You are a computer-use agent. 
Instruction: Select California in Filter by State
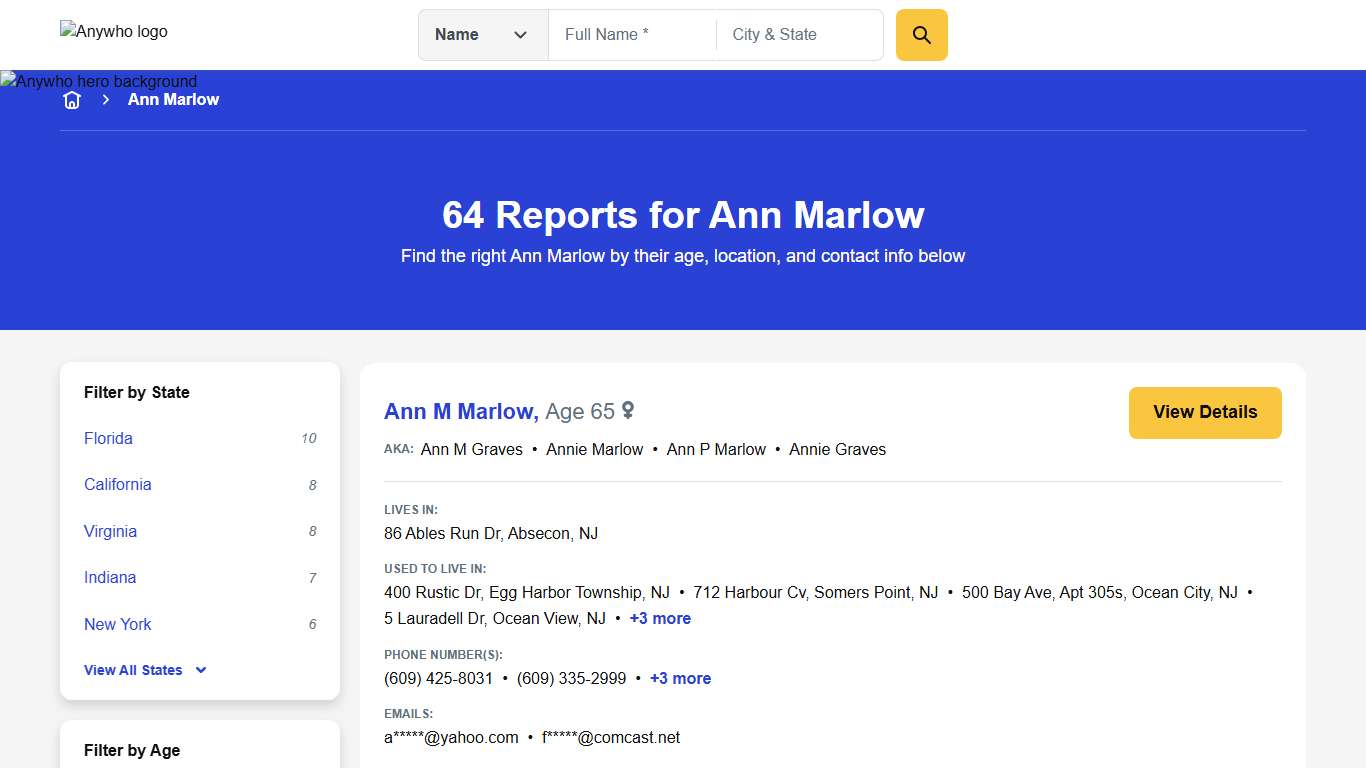pyautogui.click(x=117, y=484)
